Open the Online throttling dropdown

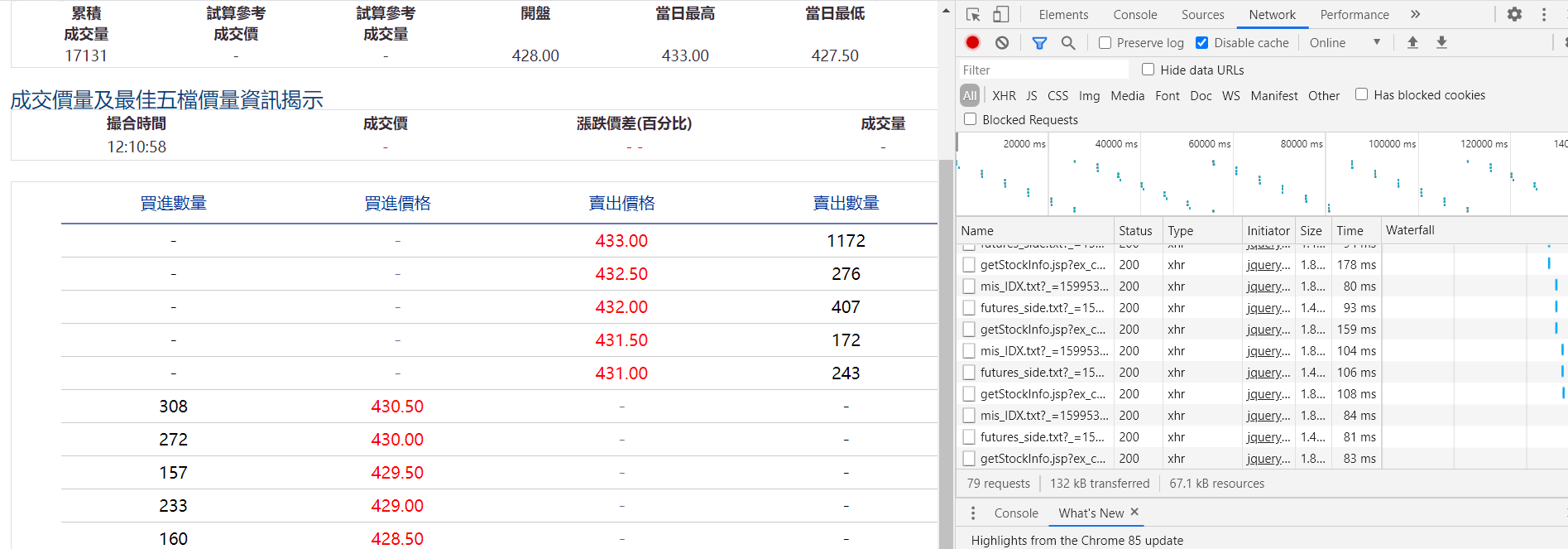click(x=1345, y=42)
